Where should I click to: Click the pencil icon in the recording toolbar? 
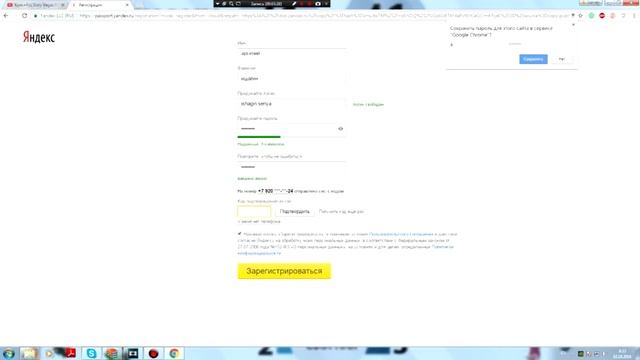(294, 4)
